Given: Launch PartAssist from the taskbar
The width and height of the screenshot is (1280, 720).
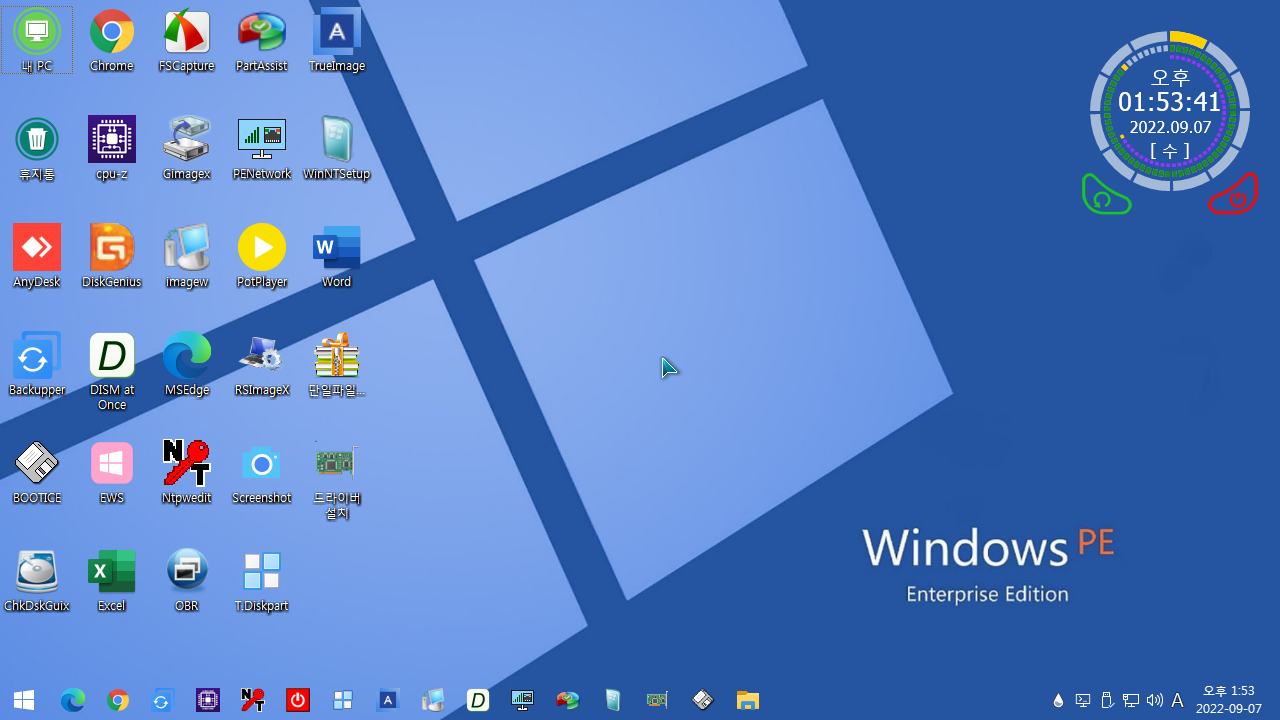Looking at the screenshot, I should [x=568, y=700].
